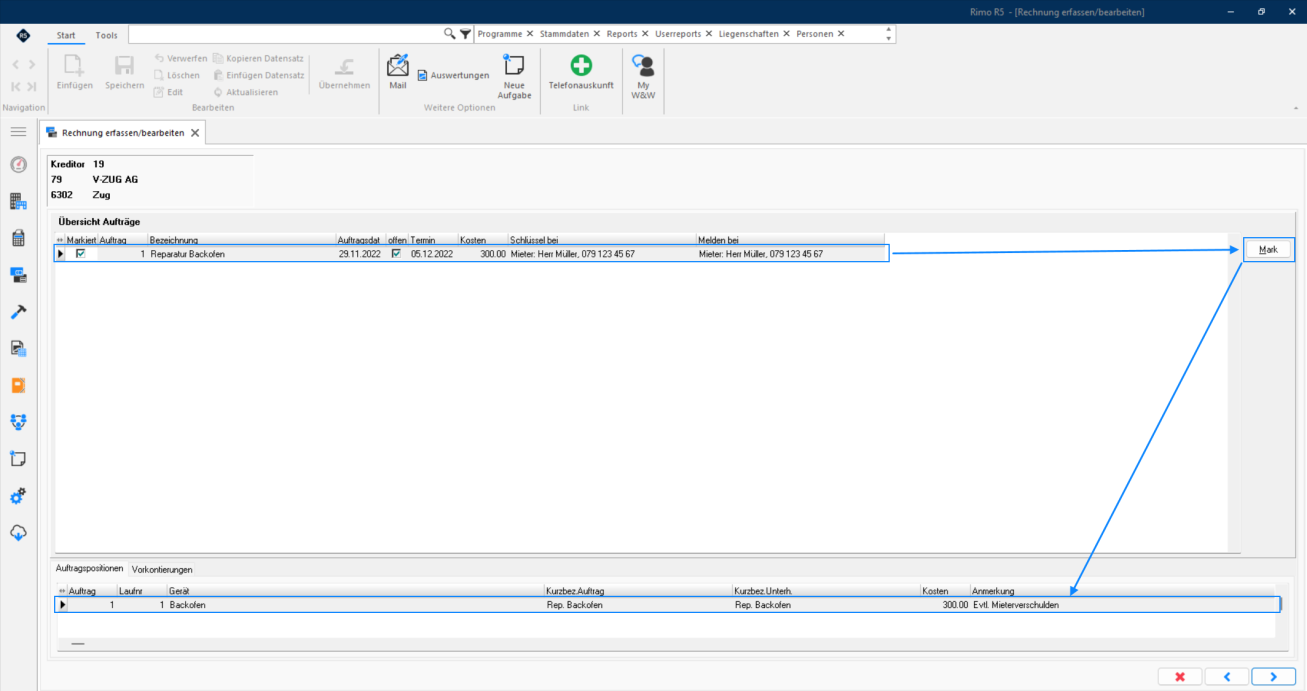Open the orange notebook icon in sidebar
This screenshot has height=691, width=1307.
tap(18, 385)
